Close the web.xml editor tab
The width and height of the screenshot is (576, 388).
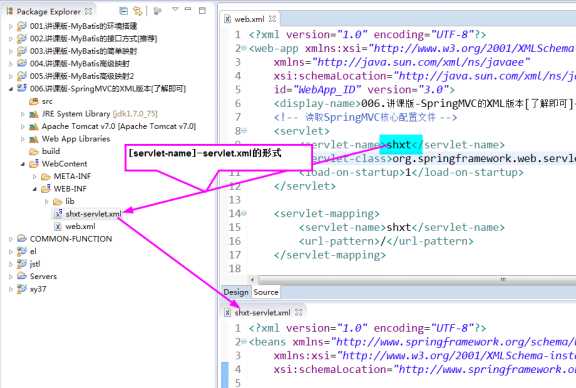(272, 18)
